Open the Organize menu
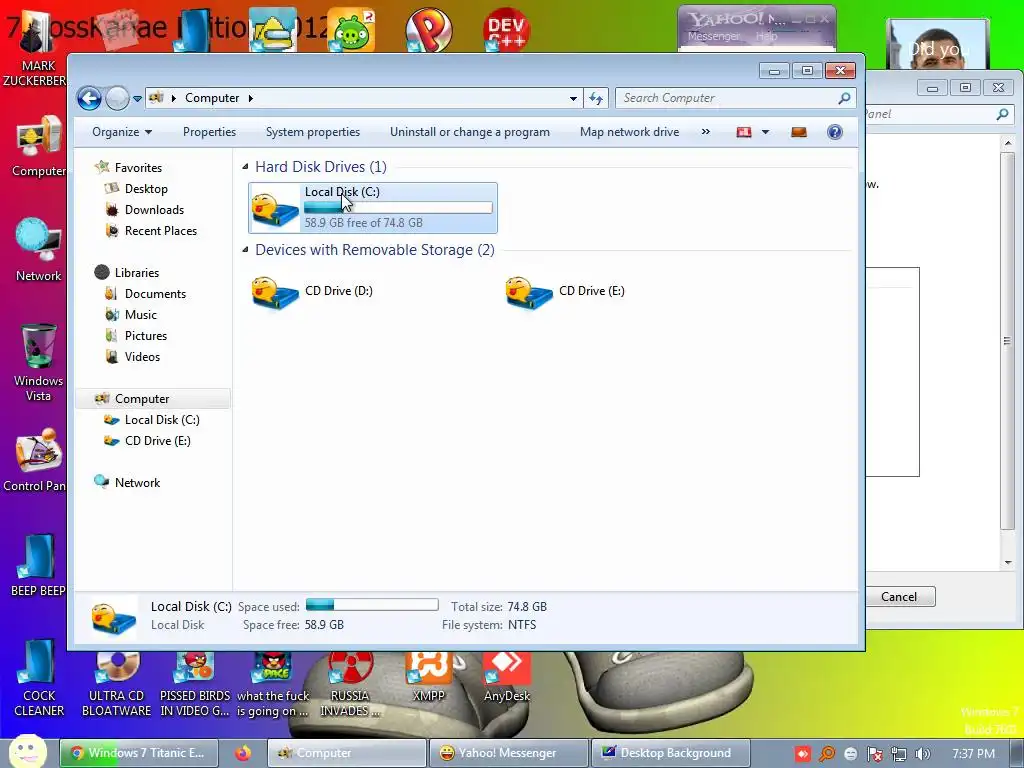1024x768 pixels. click(x=122, y=132)
